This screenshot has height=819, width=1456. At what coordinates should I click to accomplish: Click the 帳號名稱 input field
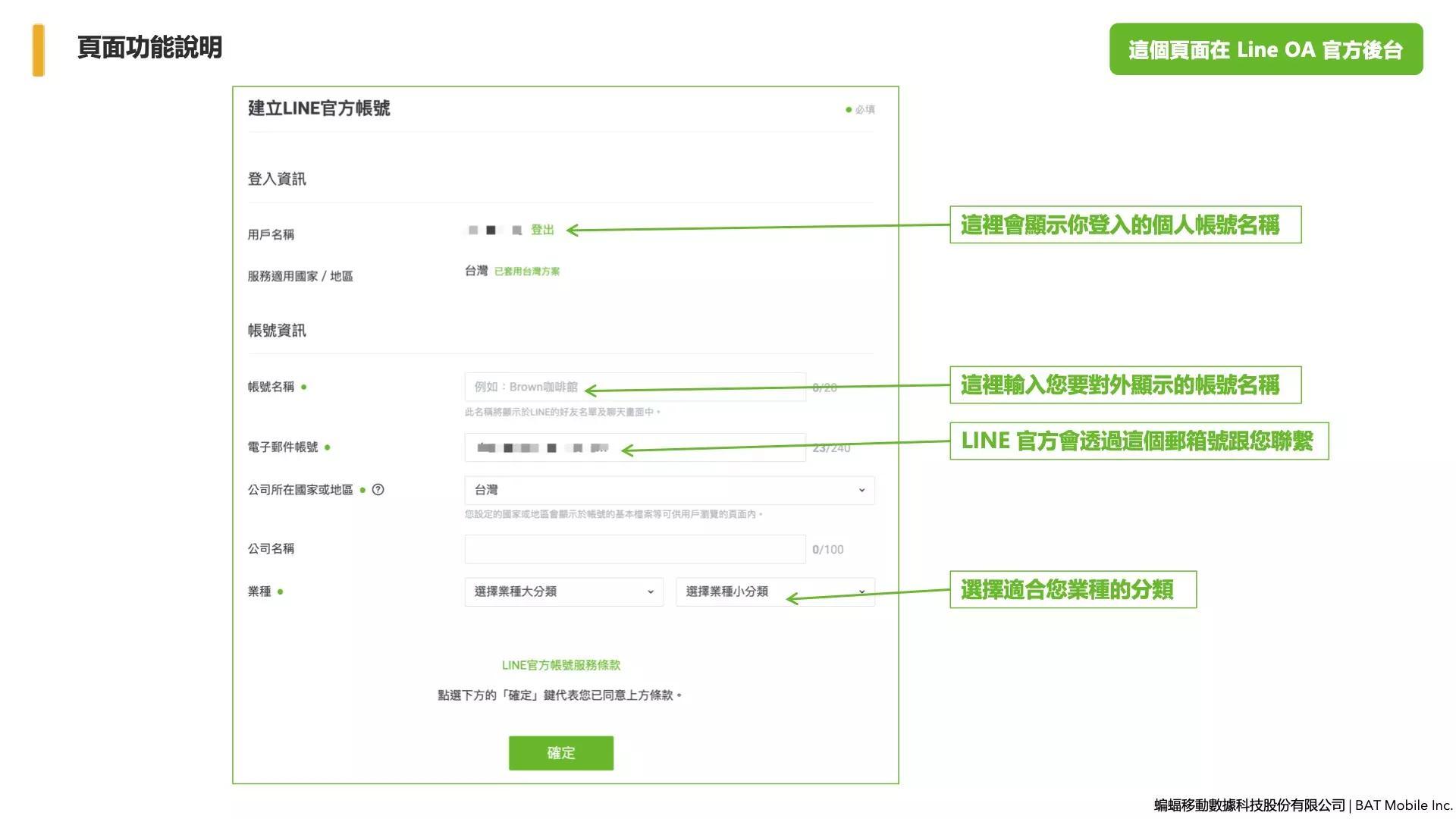(x=635, y=387)
